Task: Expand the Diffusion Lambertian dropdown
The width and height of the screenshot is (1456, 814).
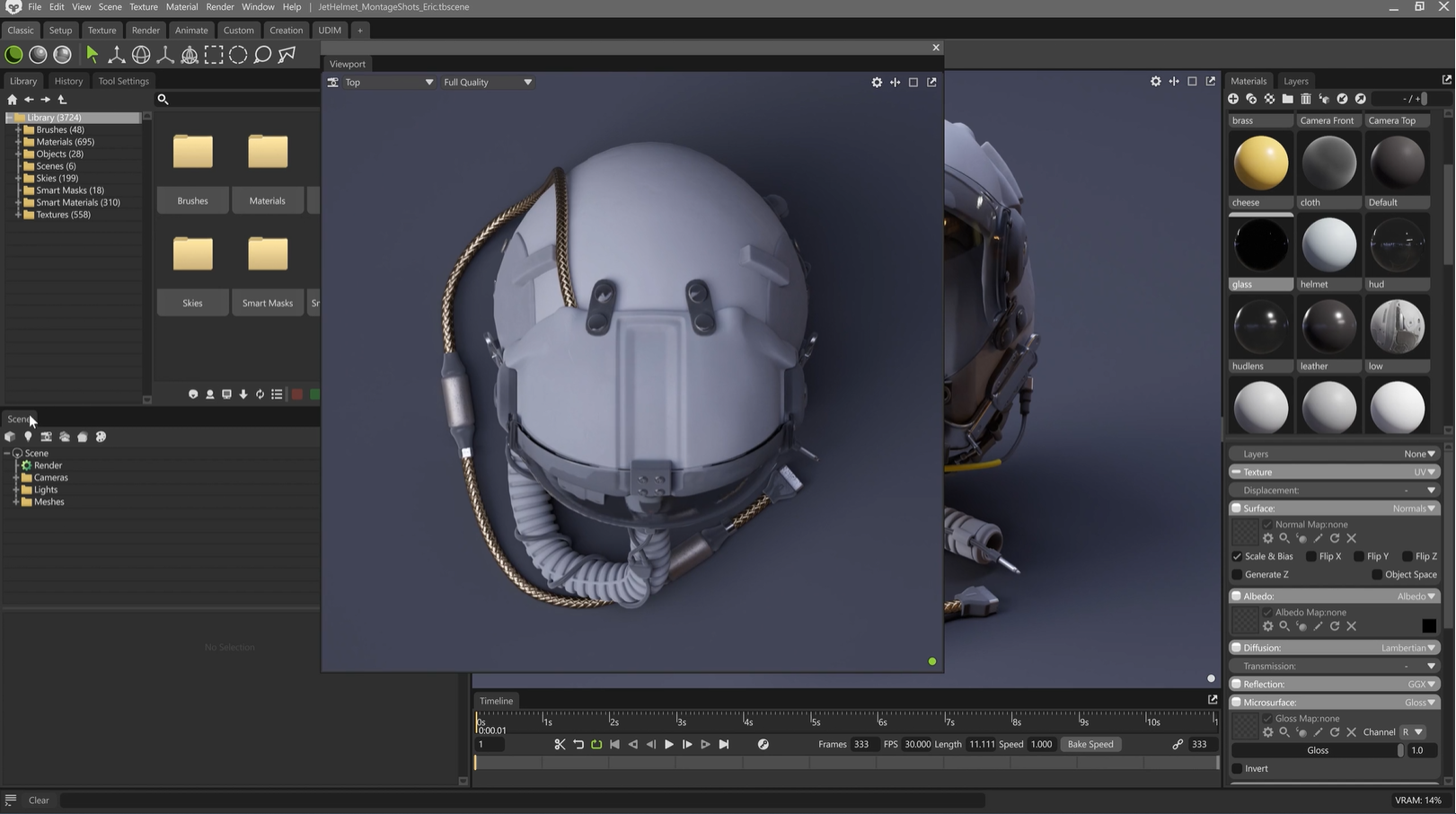Action: pos(1408,648)
